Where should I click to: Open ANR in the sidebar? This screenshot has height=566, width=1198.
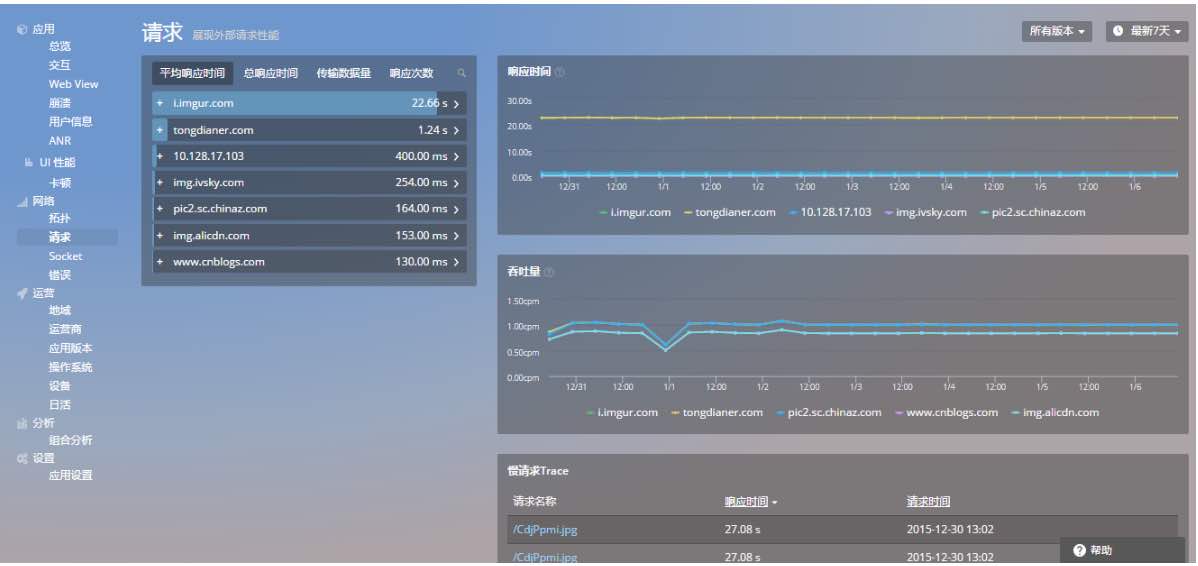pos(60,141)
